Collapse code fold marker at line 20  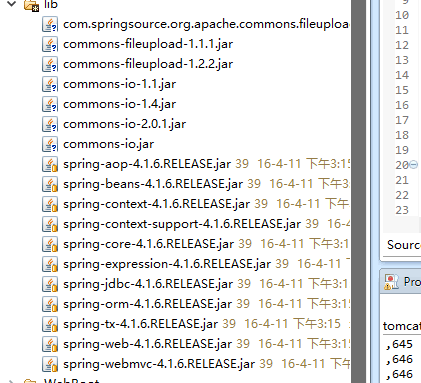[x=413, y=165]
